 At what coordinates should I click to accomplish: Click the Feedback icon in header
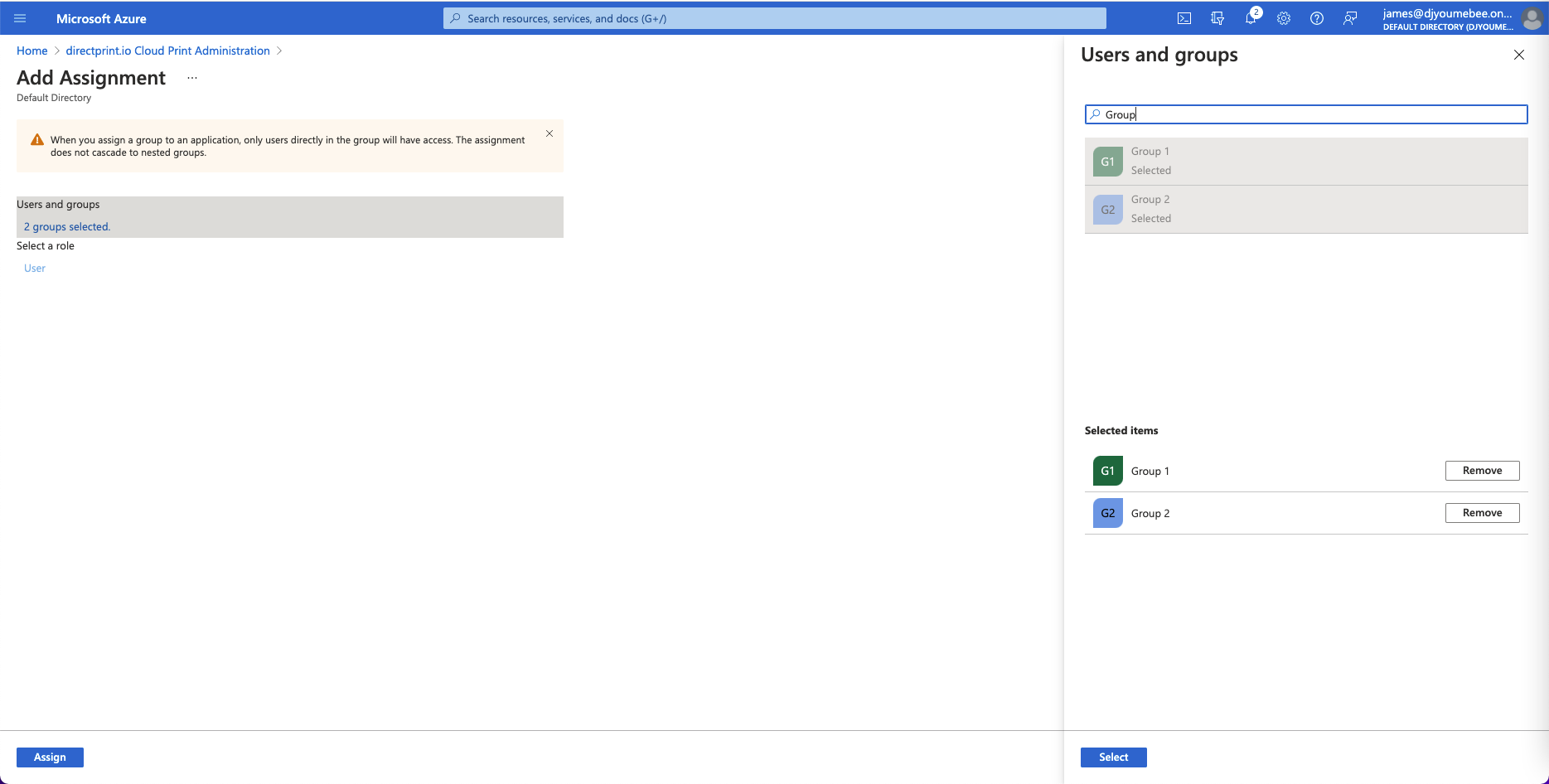pyautogui.click(x=1350, y=18)
